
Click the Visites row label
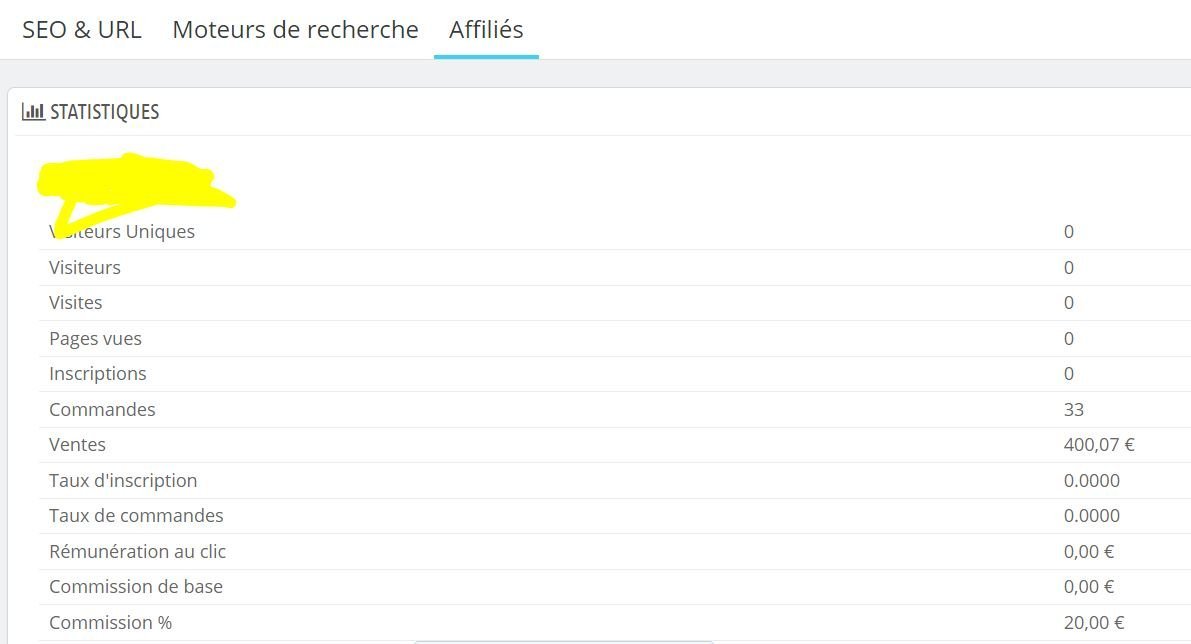(76, 302)
